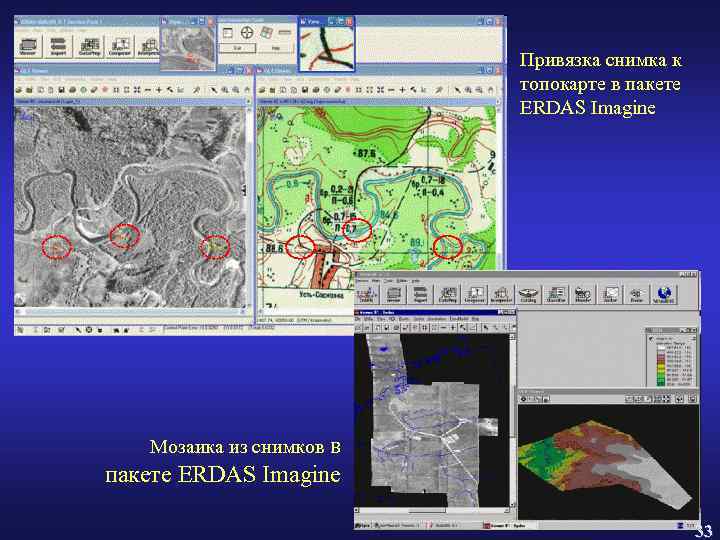Open Vector icon in lower ERDAS panel
This screenshot has height=540, width=720.
(x=610, y=294)
